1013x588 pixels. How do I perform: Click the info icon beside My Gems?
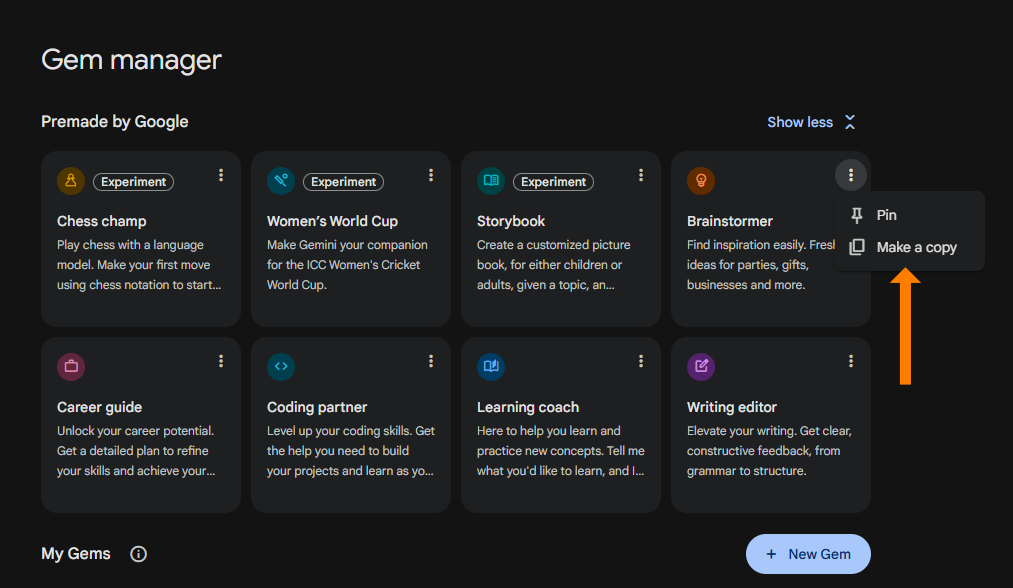tap(138, 553)
